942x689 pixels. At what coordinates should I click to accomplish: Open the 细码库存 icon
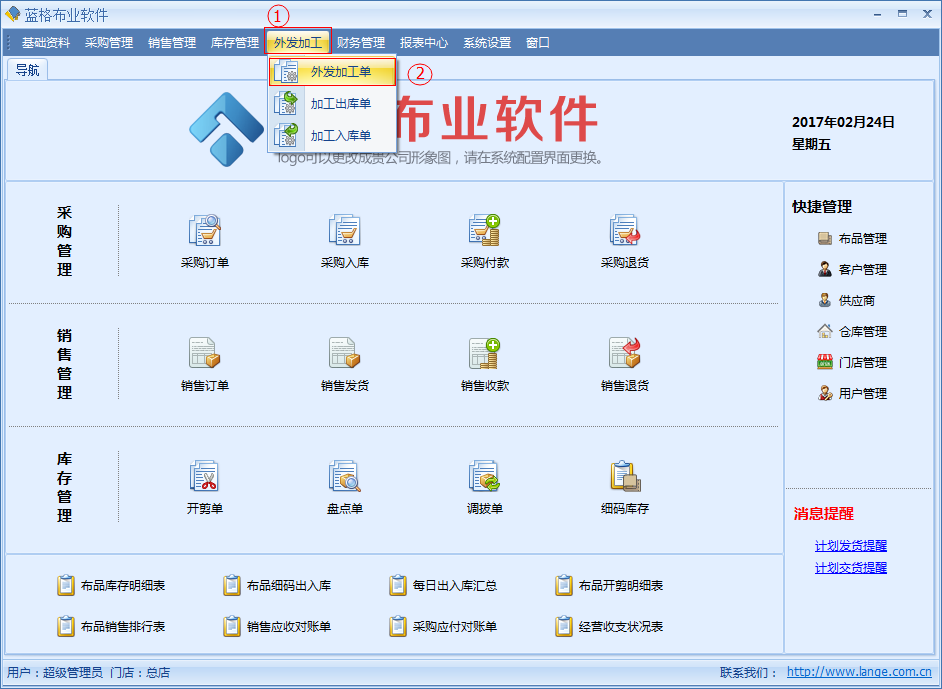coord(625,476)
